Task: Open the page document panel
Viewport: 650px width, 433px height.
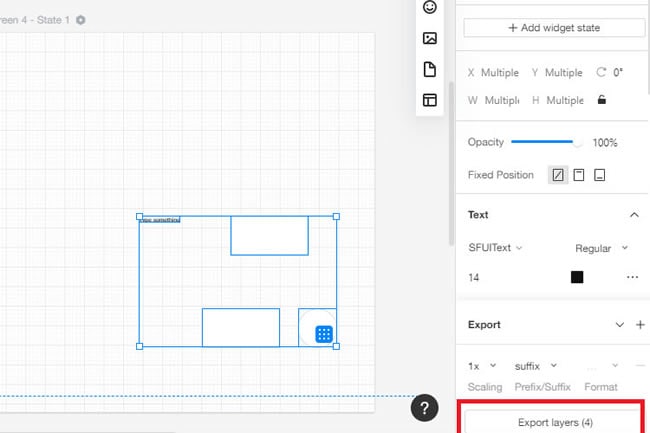Action: tap(429, 69)
